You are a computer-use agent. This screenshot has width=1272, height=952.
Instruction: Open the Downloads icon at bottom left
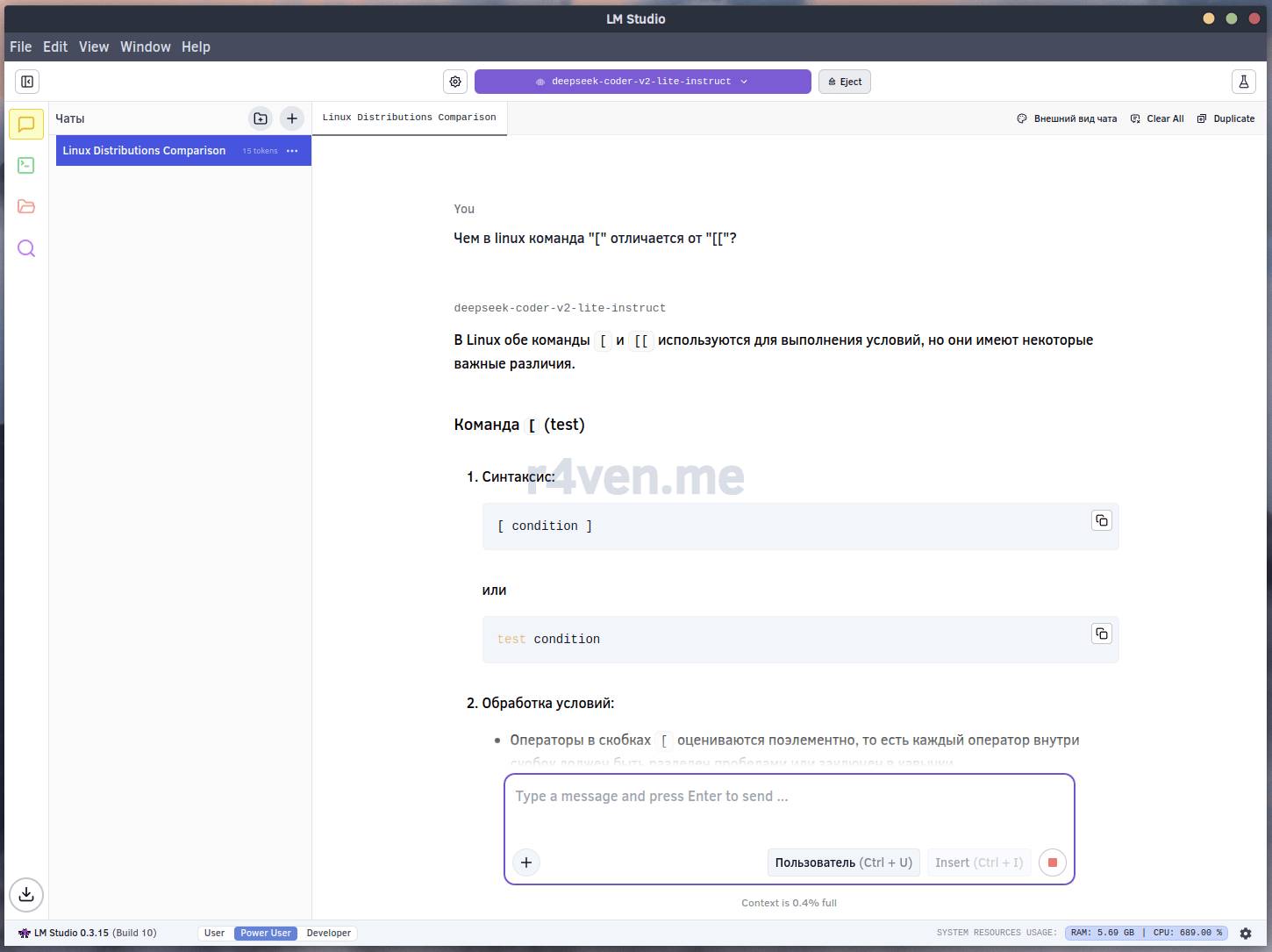pos(26,894)
